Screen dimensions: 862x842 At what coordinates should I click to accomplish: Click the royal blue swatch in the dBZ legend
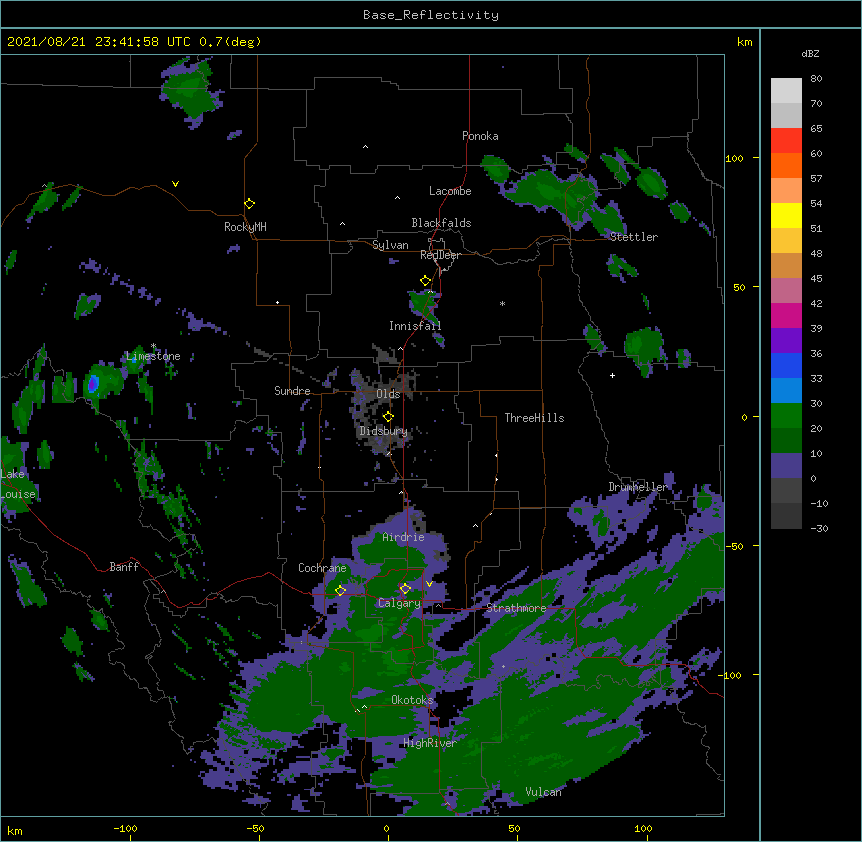pos(786,365)
